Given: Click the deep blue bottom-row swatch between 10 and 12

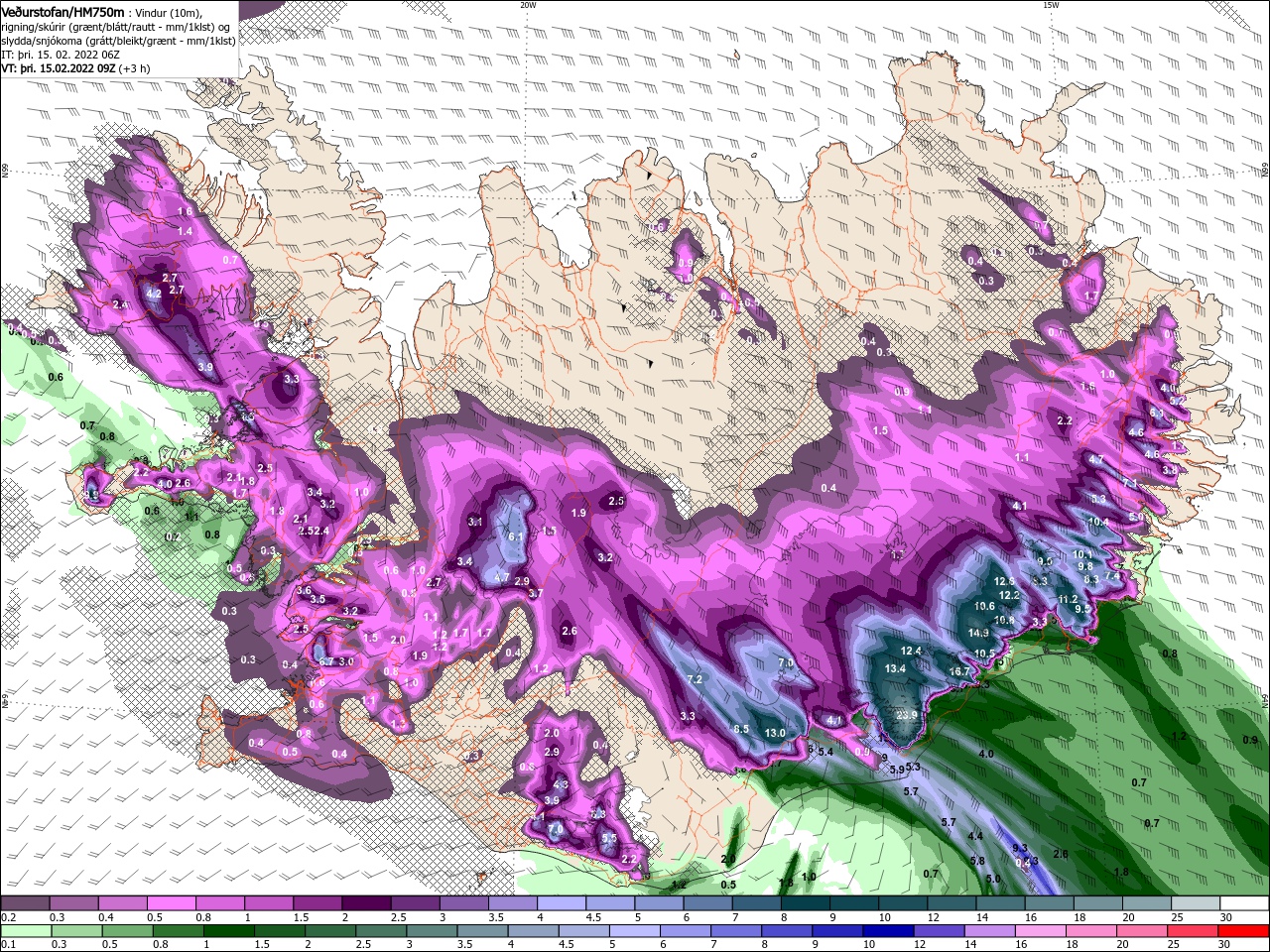Looking at the screenshot, I should 887,930.
